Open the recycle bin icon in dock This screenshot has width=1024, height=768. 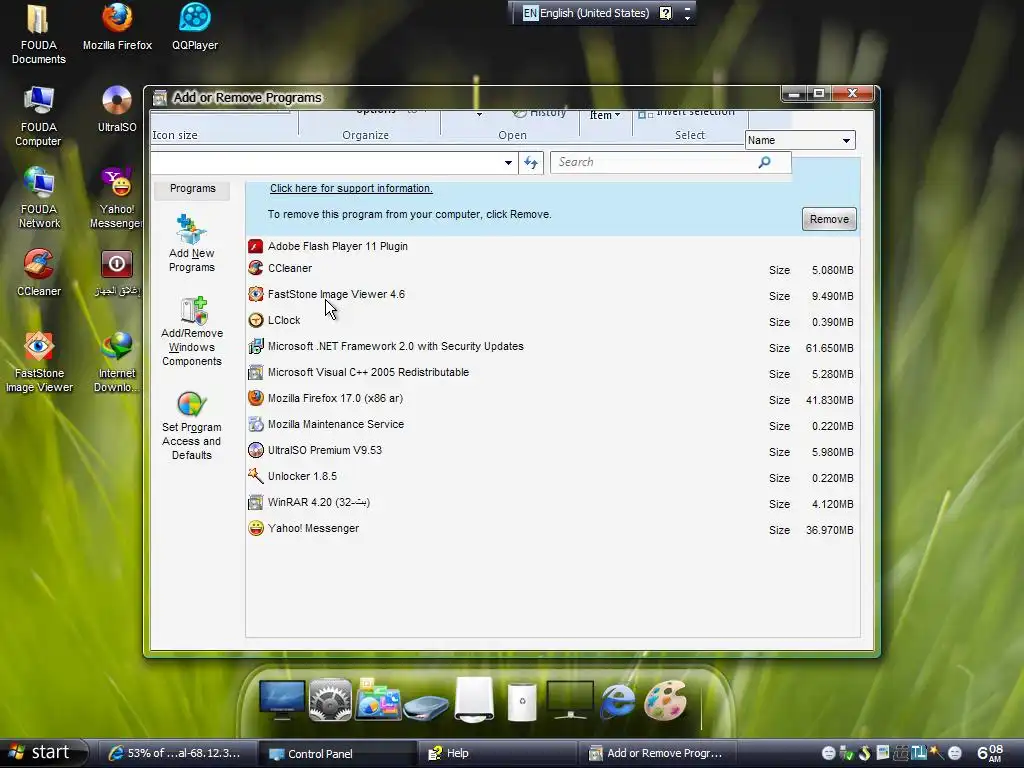[522, 702]
